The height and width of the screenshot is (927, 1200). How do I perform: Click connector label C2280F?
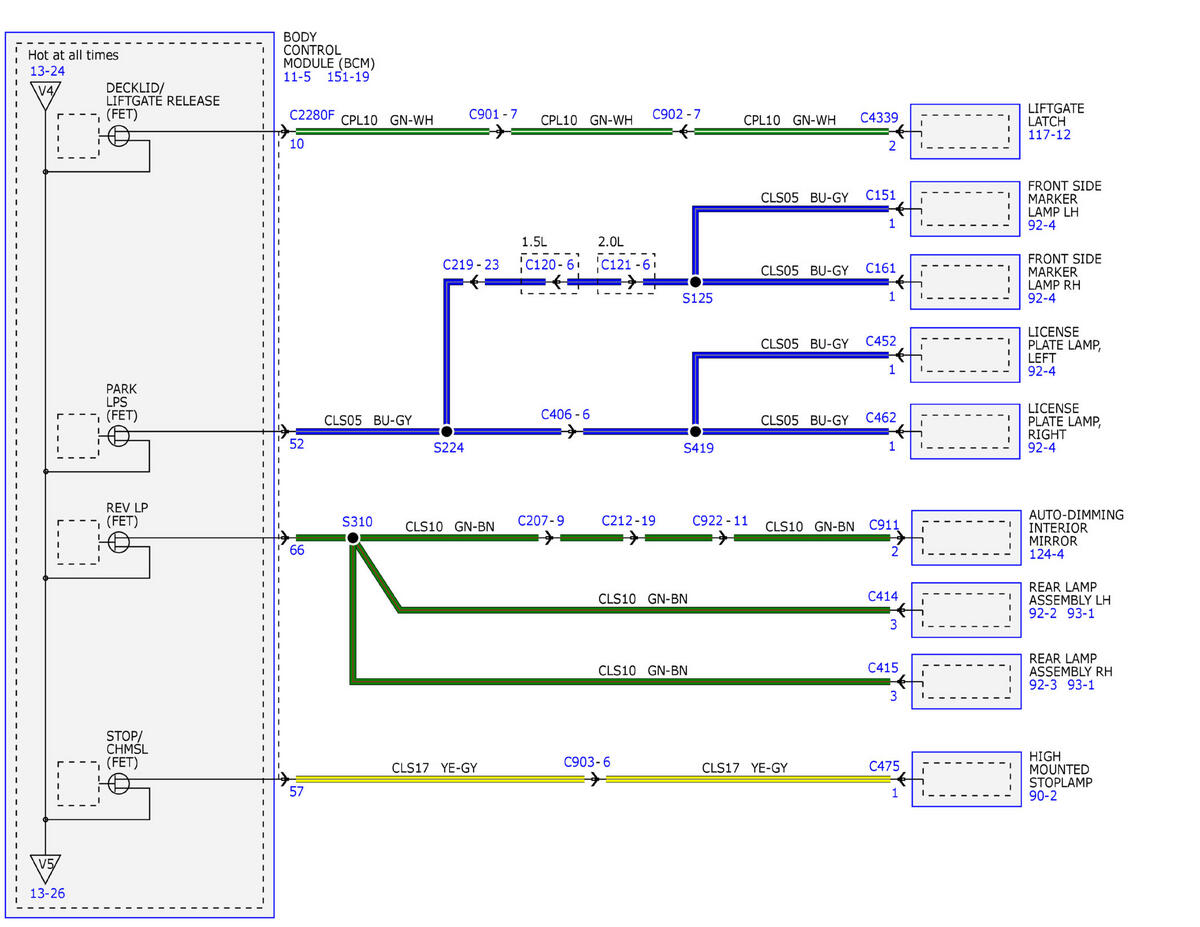click(313, 115)
